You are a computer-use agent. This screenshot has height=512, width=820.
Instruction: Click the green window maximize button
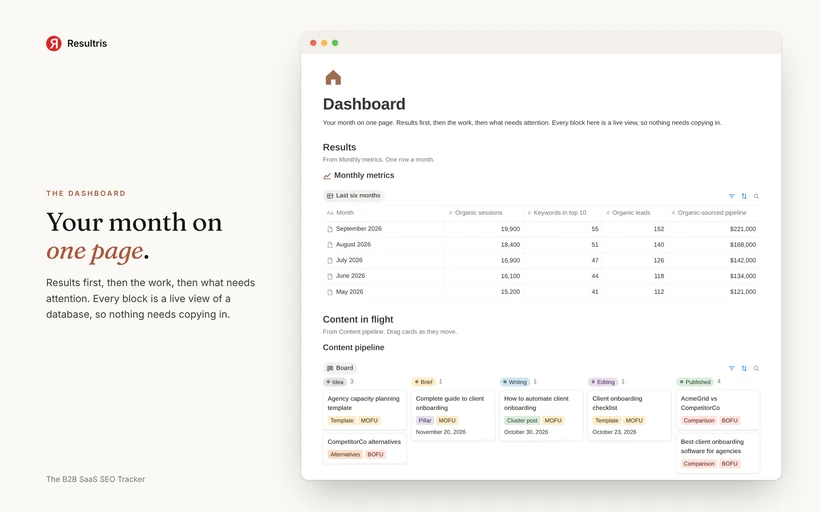(335, 43)
